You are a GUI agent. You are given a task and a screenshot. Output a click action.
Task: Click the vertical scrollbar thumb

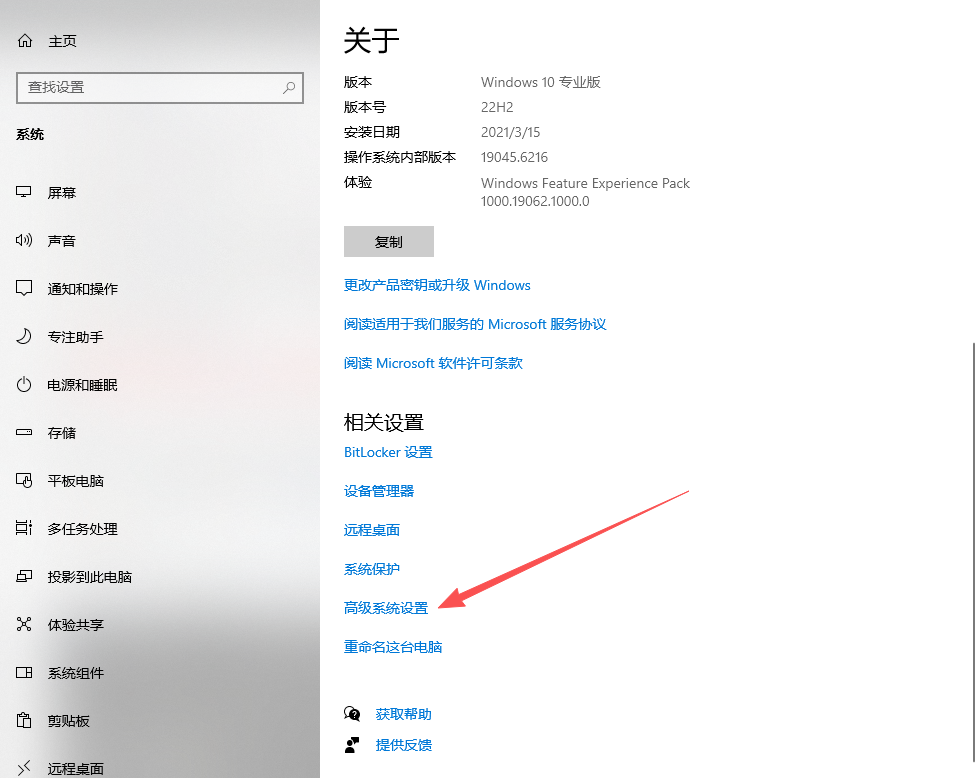point(973,551)
